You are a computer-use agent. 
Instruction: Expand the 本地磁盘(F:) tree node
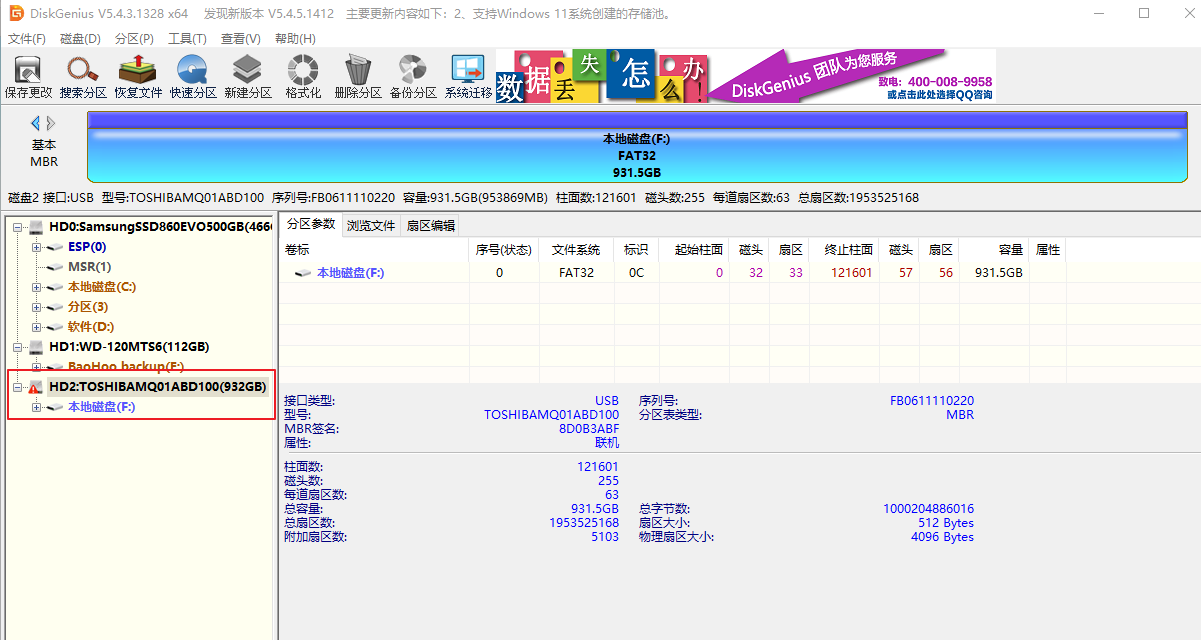click(37, 407)
